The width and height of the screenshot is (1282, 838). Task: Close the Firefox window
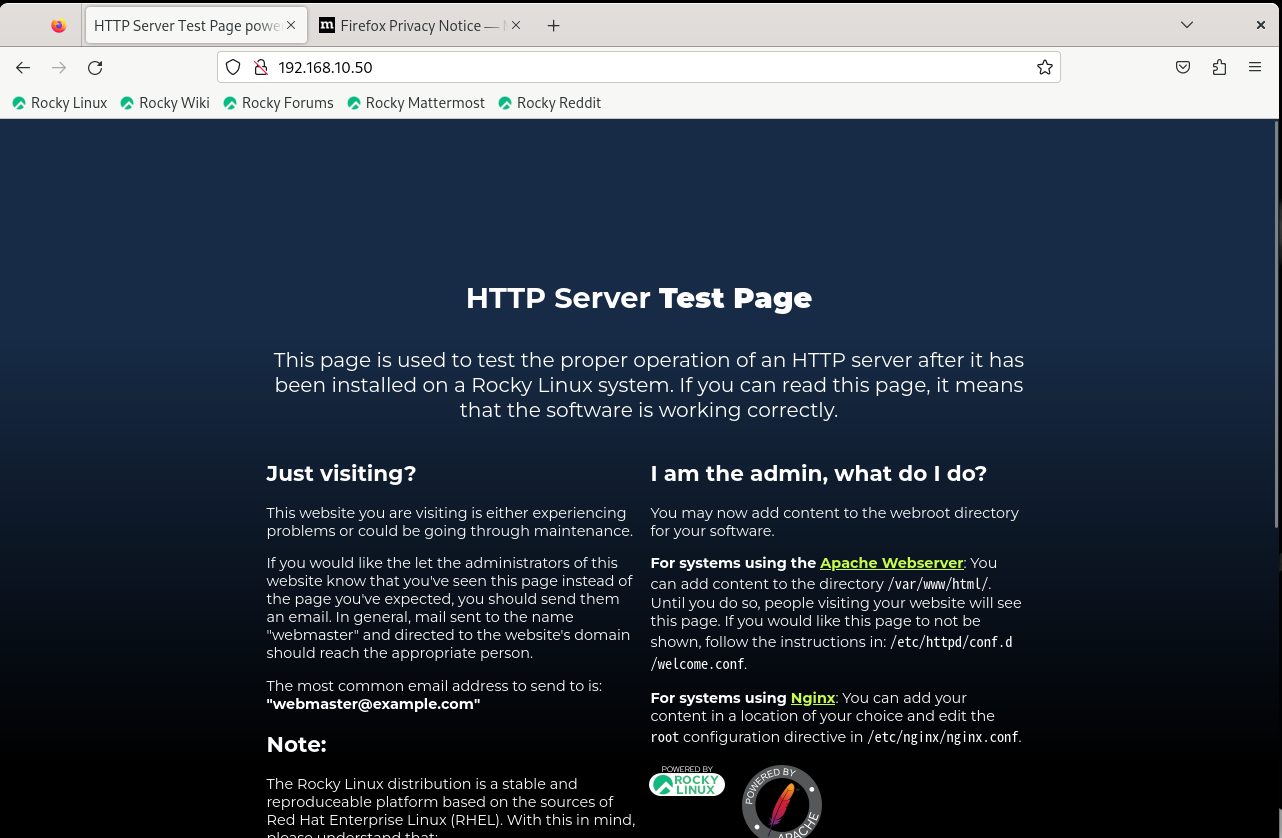[x=1261, y=25]
